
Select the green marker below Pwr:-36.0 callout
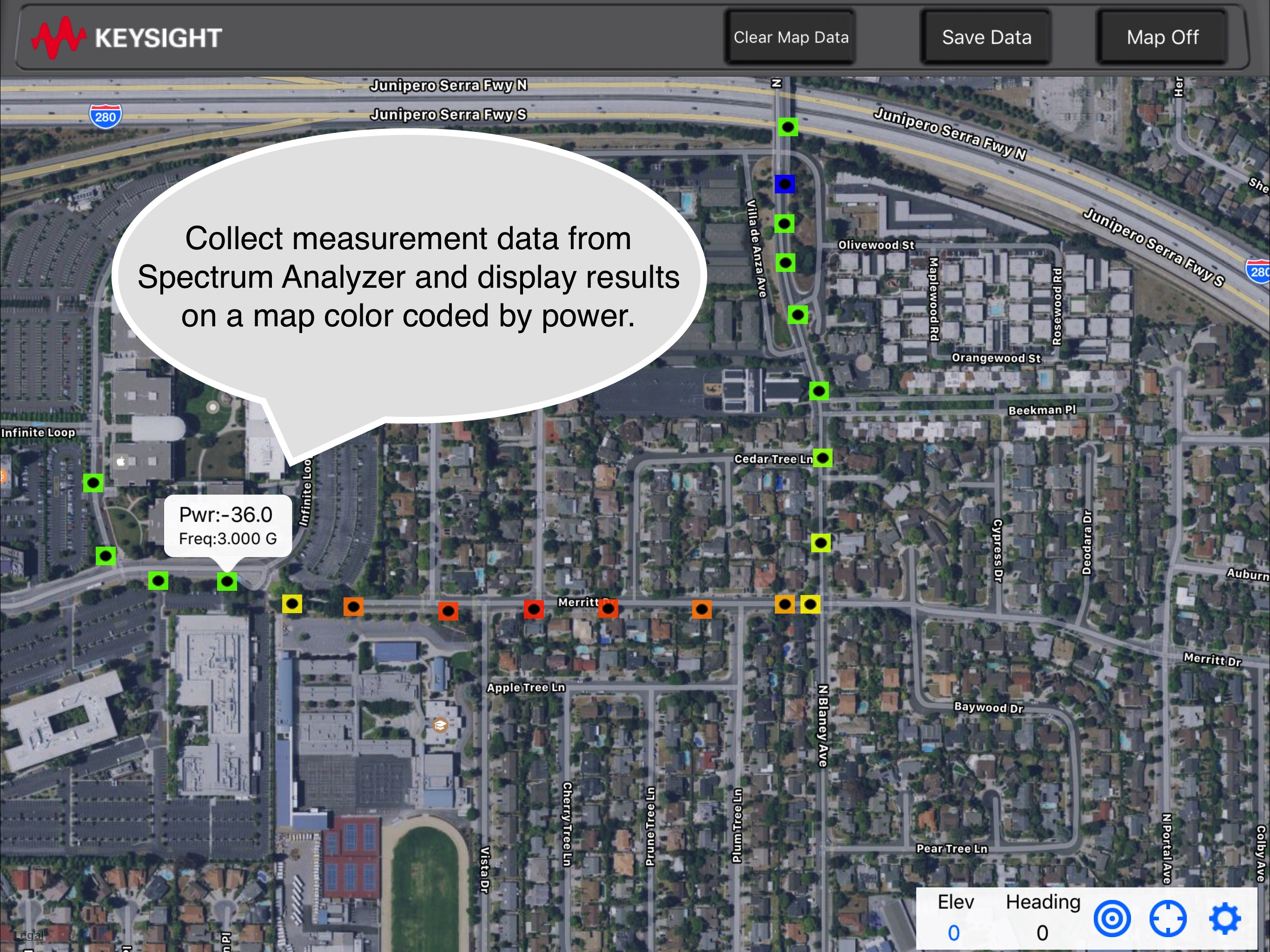coord(227,582)
